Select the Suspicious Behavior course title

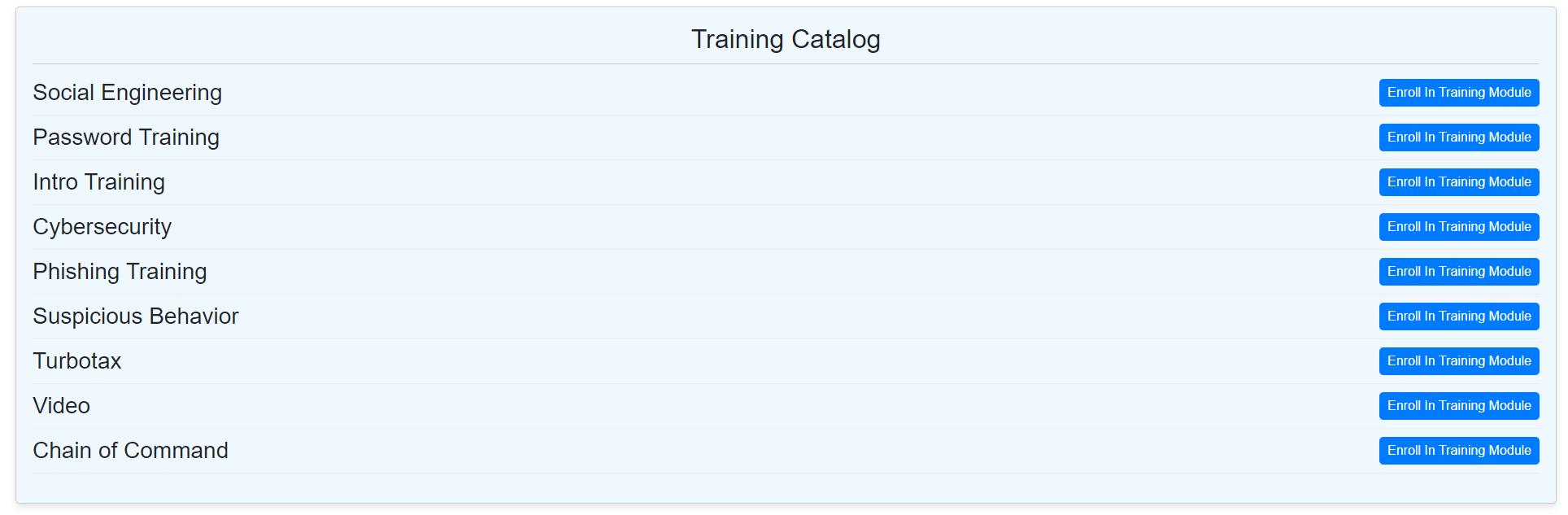(x=136, y=316)
